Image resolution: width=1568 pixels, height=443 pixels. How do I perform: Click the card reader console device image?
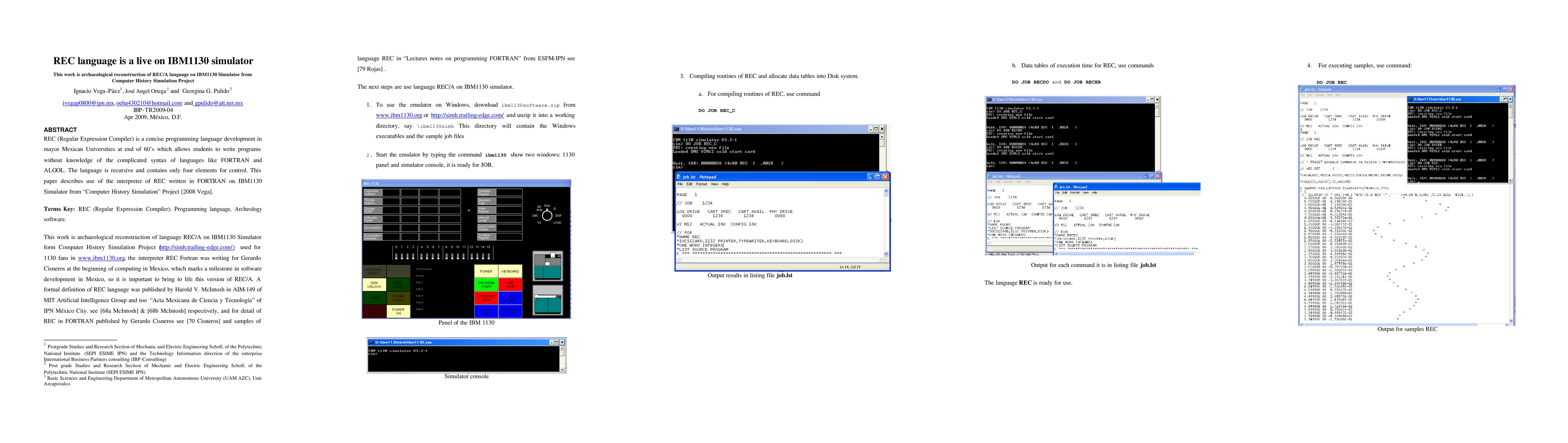548,266
